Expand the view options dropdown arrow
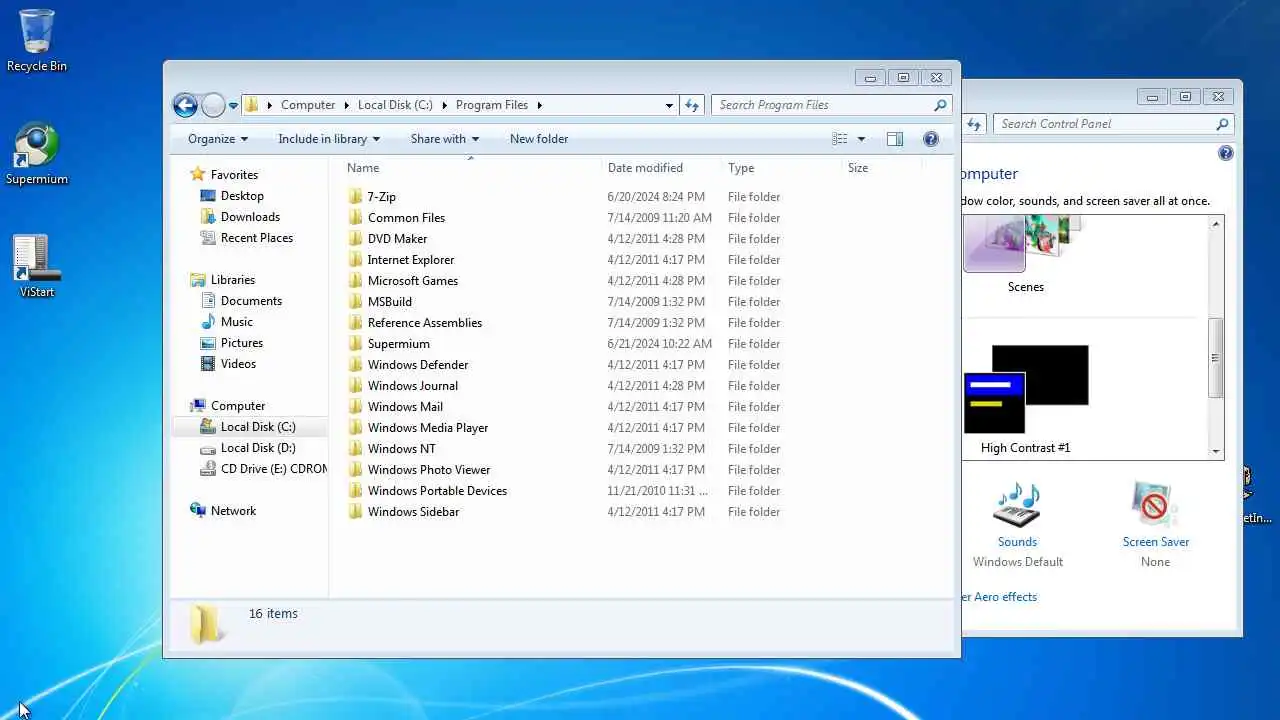 (x=861, y=139)
